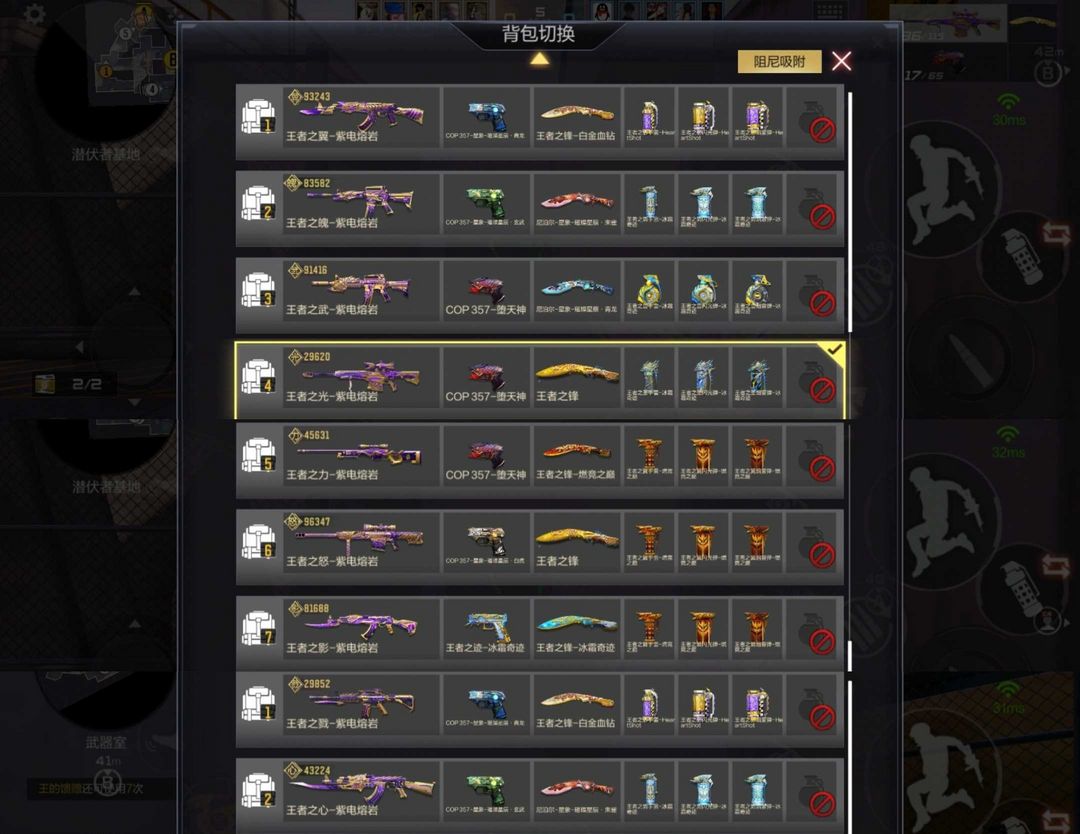This screenshot has height=834, width=1080.
Task: Close the backpack switch panel with X
Action: pyautogui.click(x=842, y=61)
